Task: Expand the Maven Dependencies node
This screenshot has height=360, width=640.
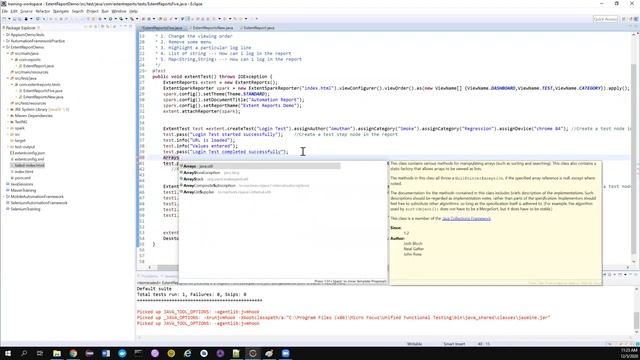Action: tap(8, 116)
